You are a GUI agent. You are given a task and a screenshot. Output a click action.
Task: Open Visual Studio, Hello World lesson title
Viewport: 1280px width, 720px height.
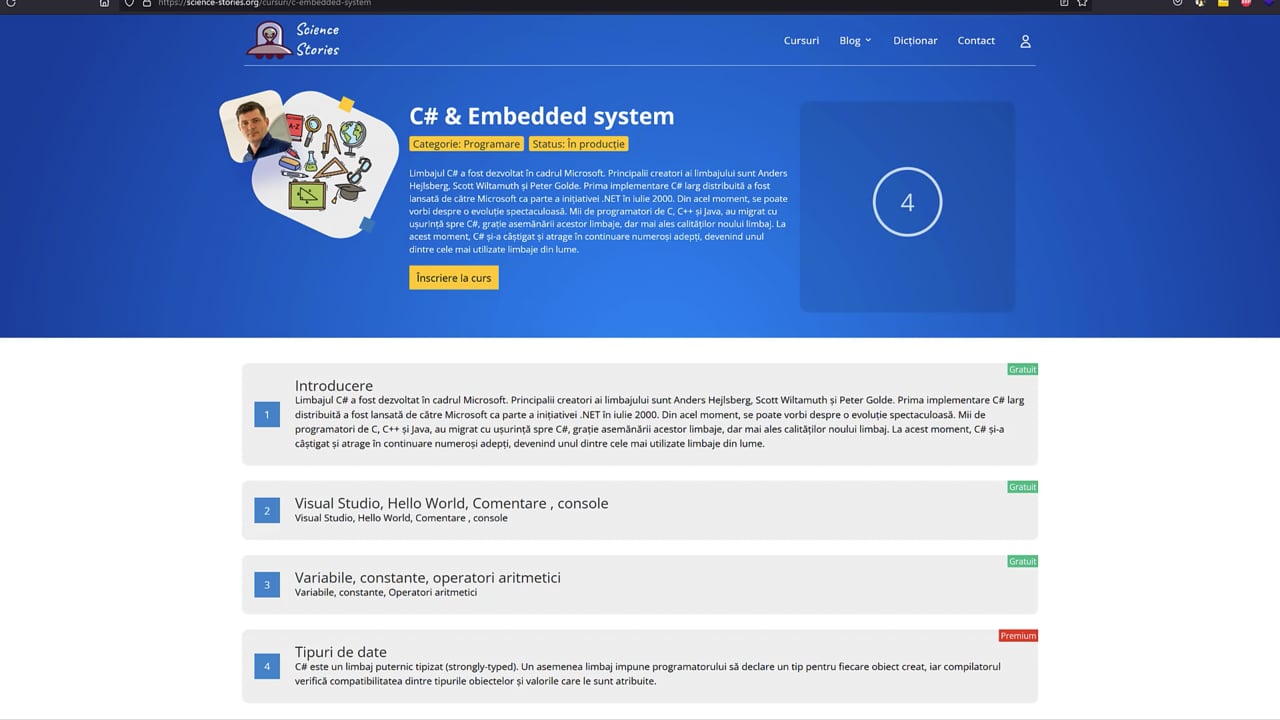(x=451, y=503)
